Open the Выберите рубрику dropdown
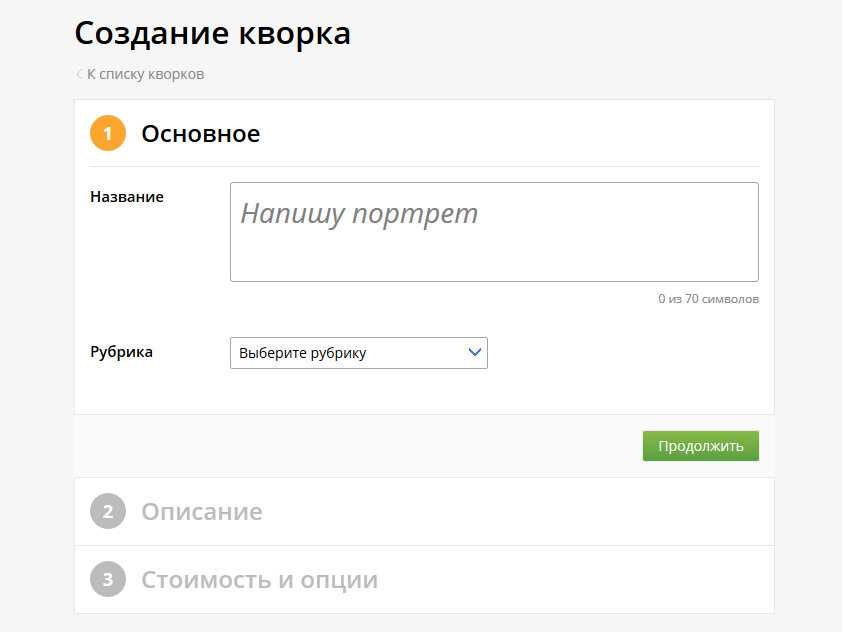This screenshot has height=632, width=842. (x=359, y=353)
